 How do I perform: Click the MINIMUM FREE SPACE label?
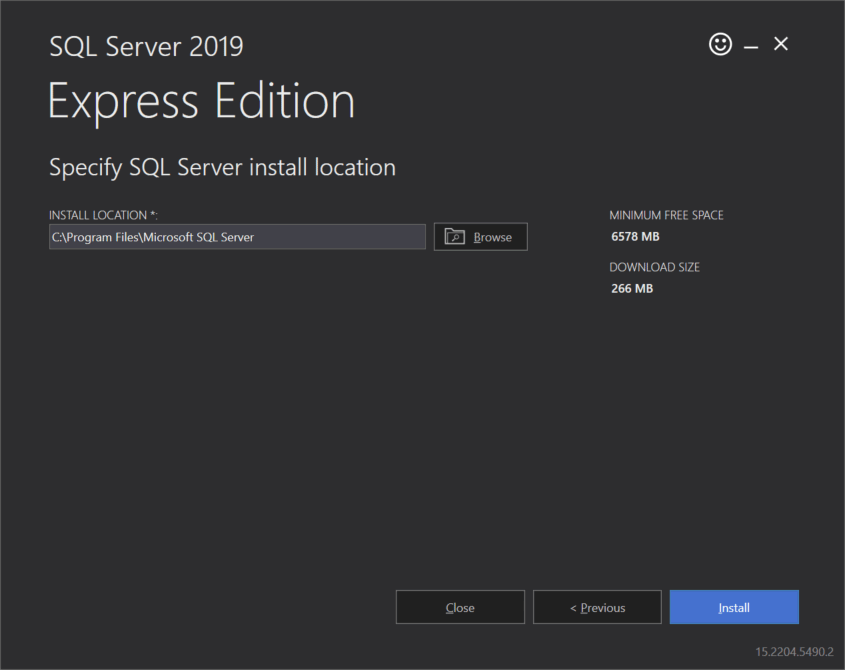666,215
